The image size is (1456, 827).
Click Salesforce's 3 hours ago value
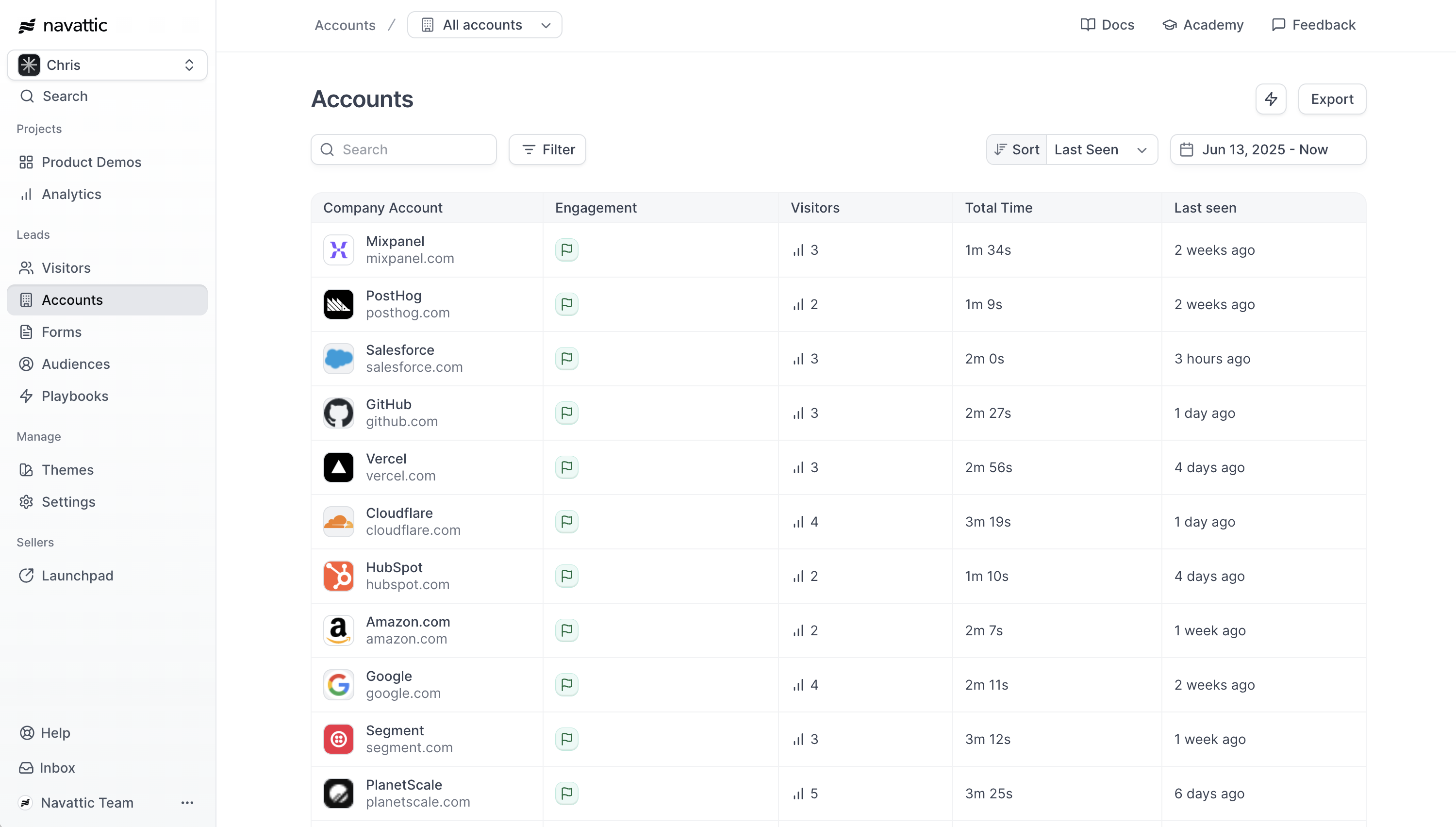coord(1212,359)
